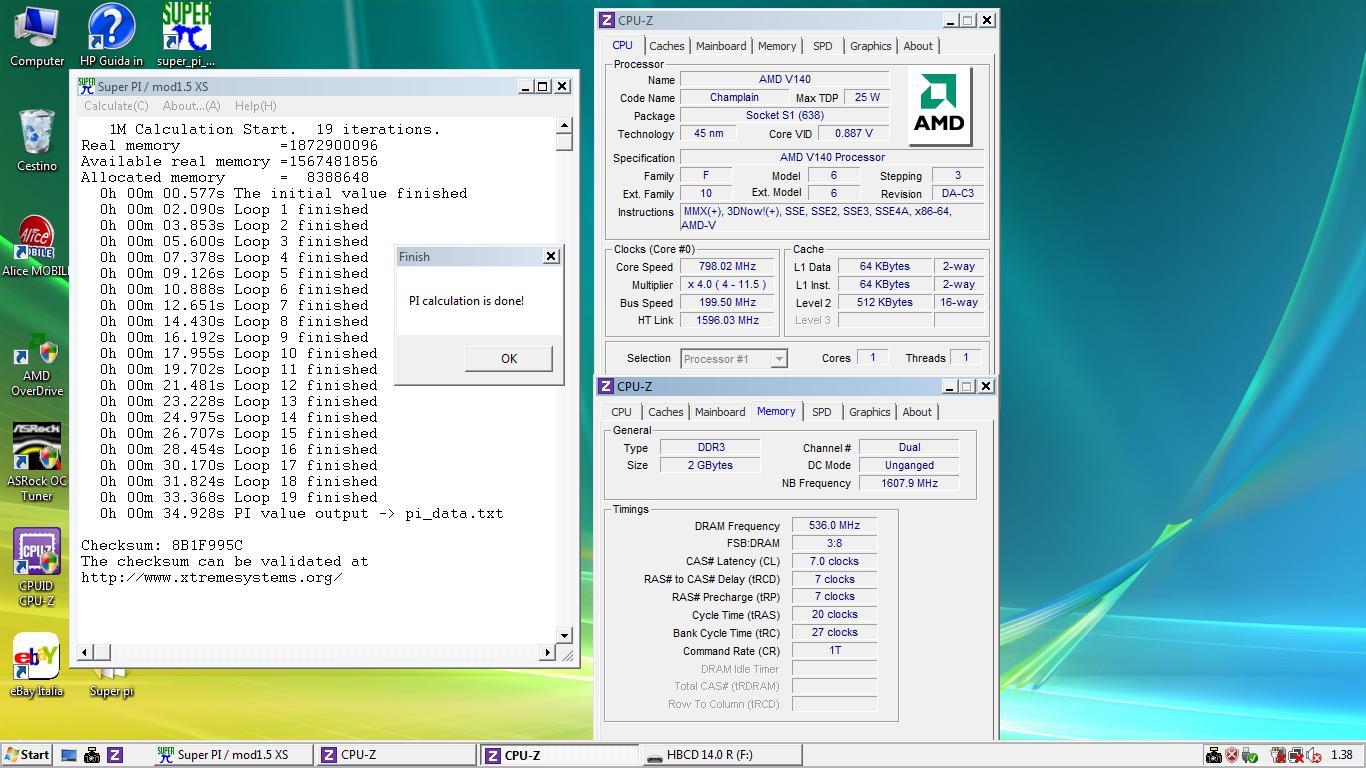Launch super_pi desktop shortcut at top
Screen dimensions: 1366x768
click(x=186, y=37)
